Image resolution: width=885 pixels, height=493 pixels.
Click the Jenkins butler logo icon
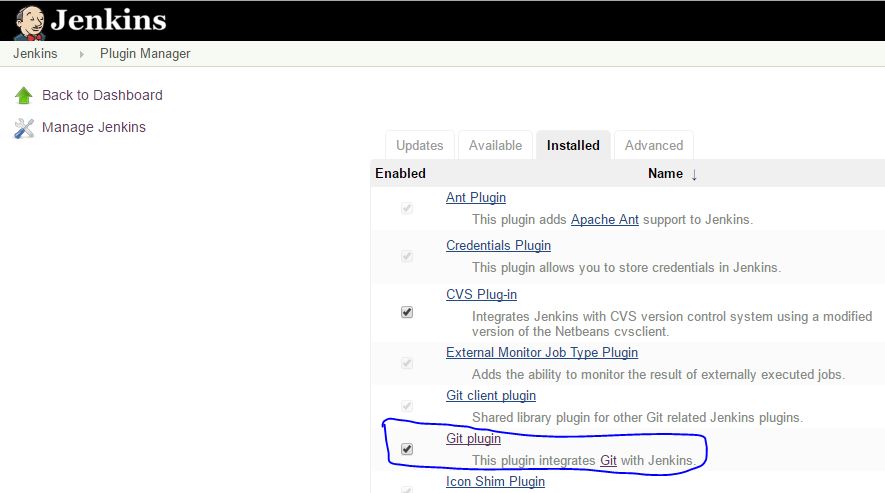(x=30, y=23)
